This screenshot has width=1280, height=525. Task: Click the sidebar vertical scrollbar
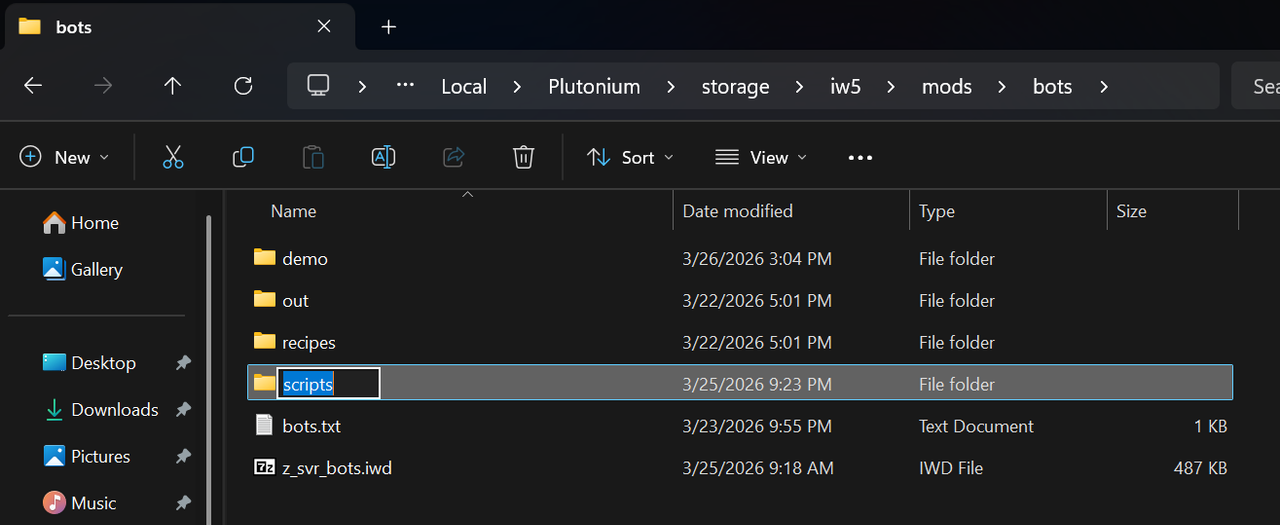tap(208, 370)
